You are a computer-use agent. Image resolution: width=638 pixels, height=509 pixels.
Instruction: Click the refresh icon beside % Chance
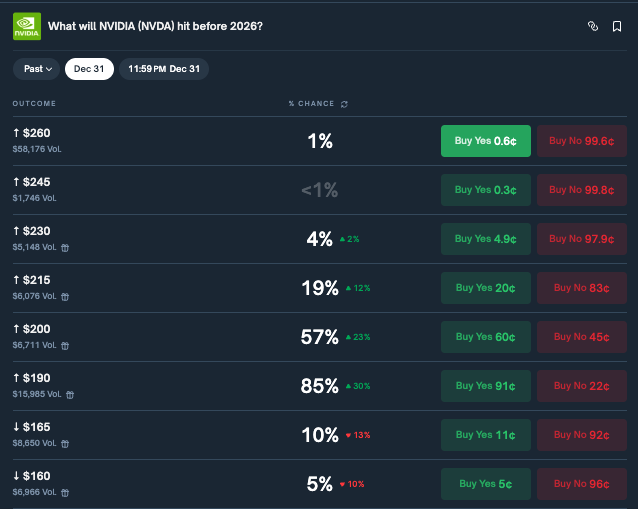click(x=344, y=104)
